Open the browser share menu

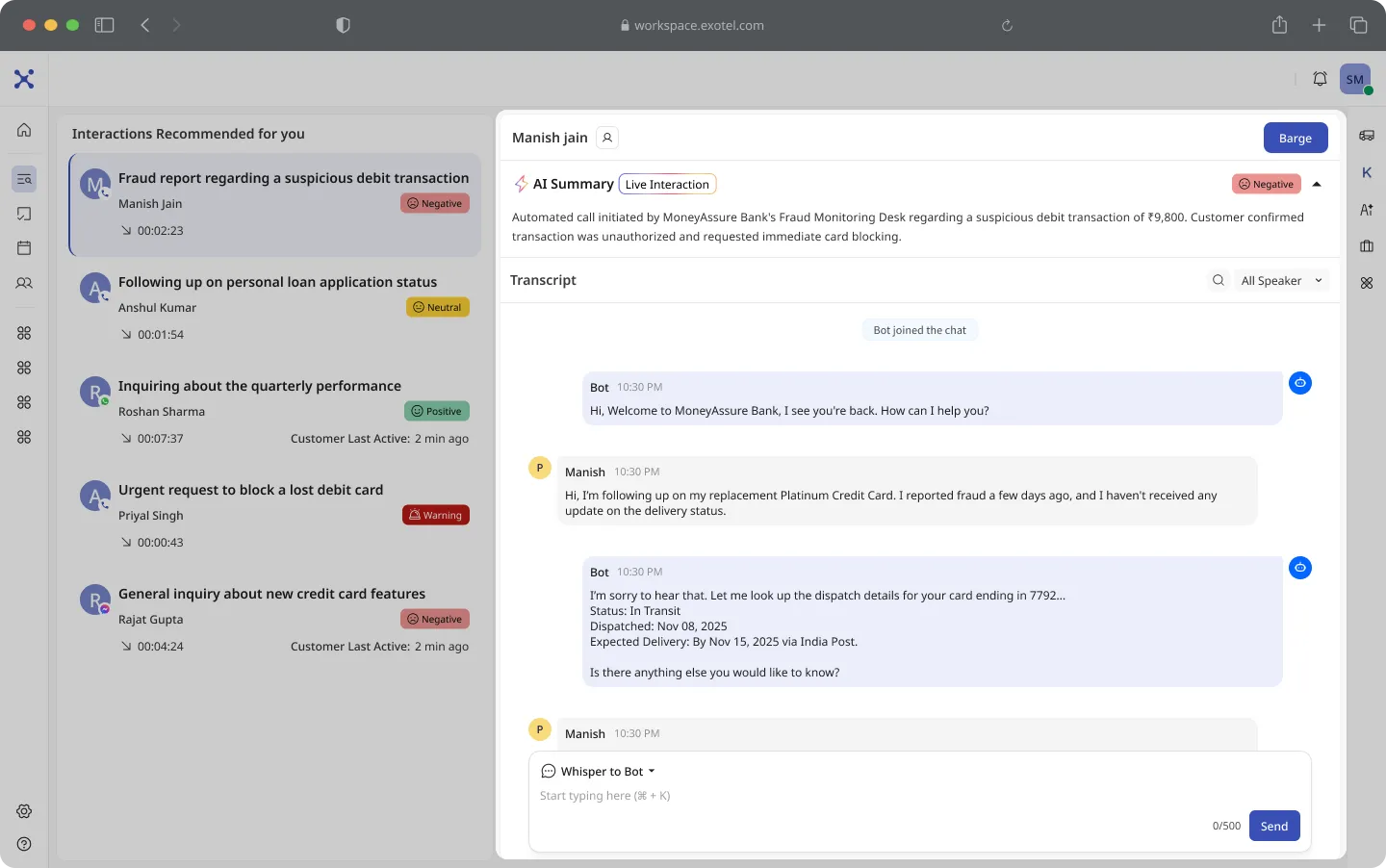pos(1279,25)
